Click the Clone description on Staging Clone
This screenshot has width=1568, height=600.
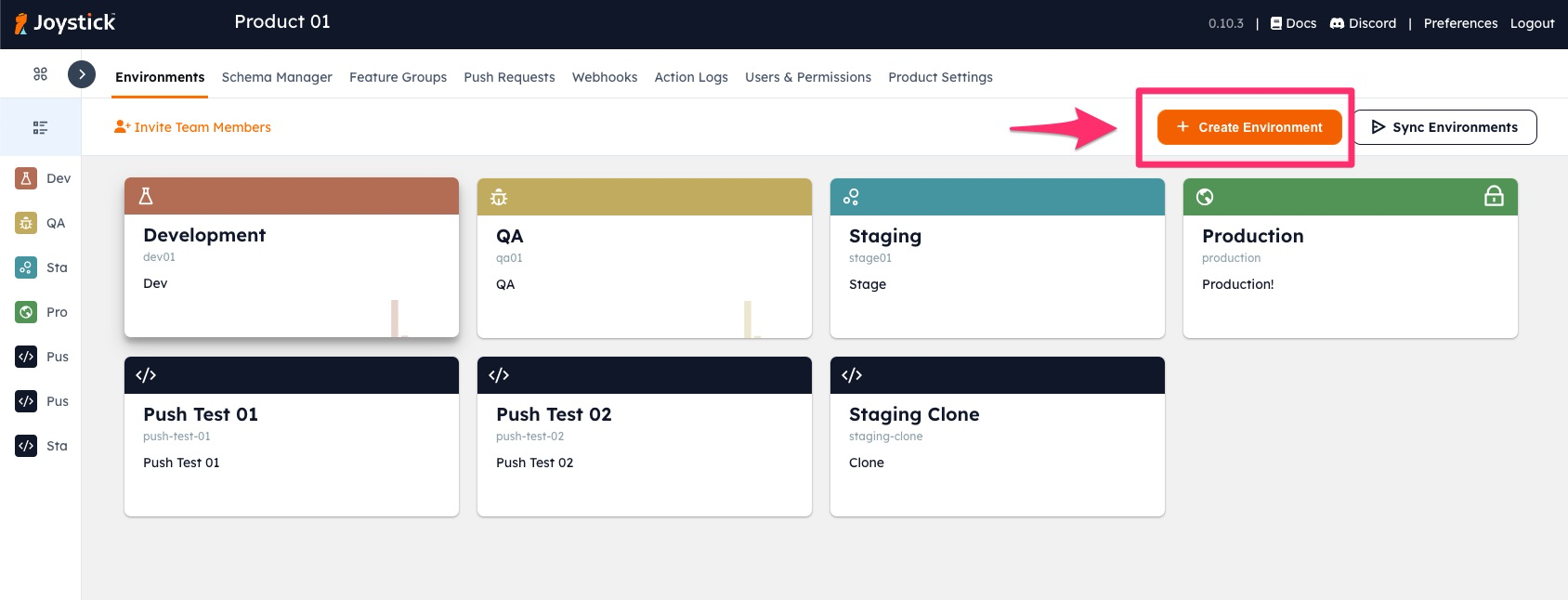pyautogui.click(x=867, y=463)
